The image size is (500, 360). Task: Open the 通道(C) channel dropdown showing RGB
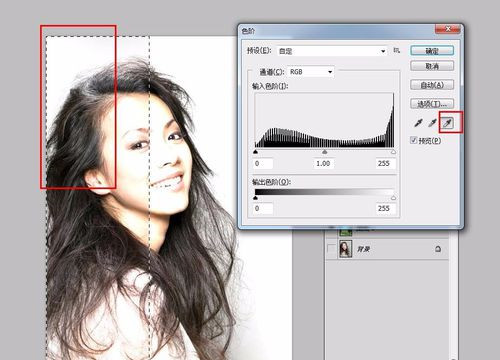(x=311, y=72)
